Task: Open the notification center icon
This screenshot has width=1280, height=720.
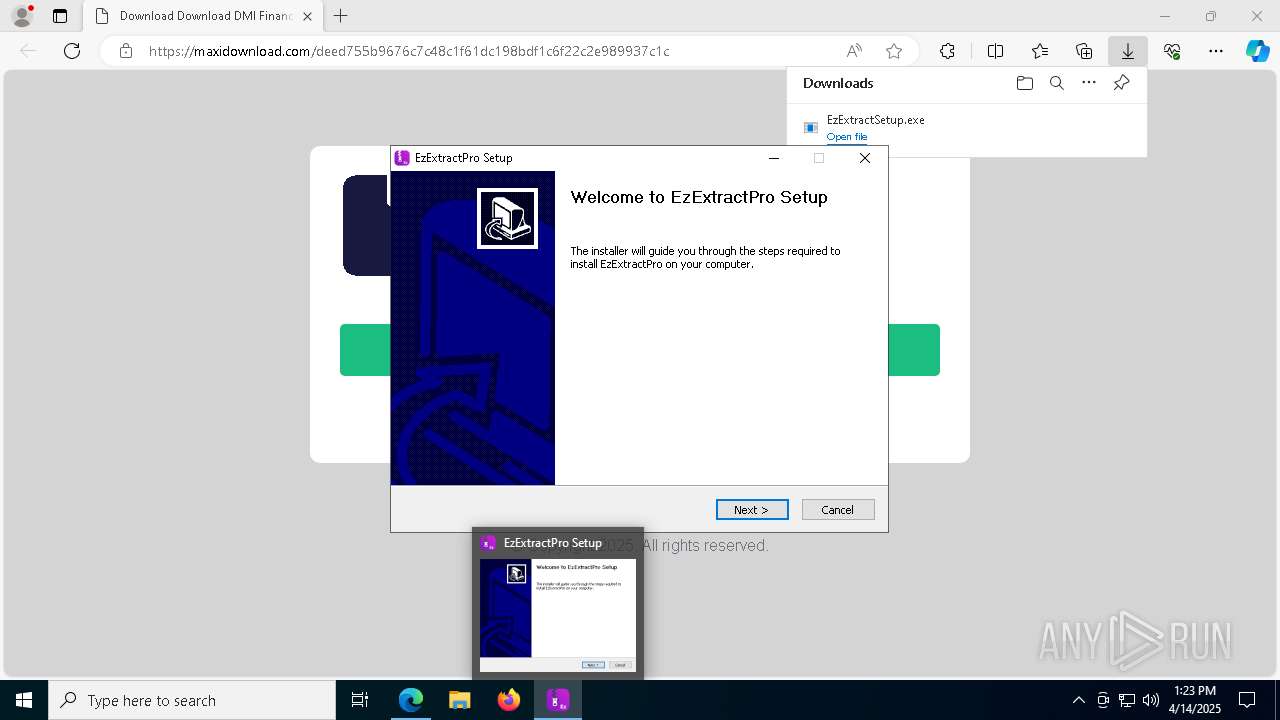Action: [1247, 700]
